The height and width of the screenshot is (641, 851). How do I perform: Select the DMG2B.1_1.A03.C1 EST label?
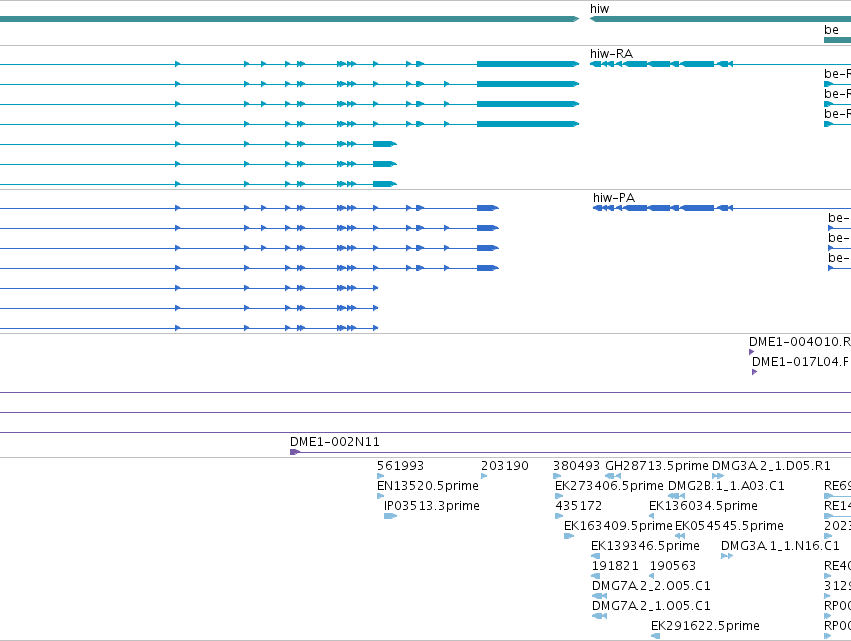point(726,486)
